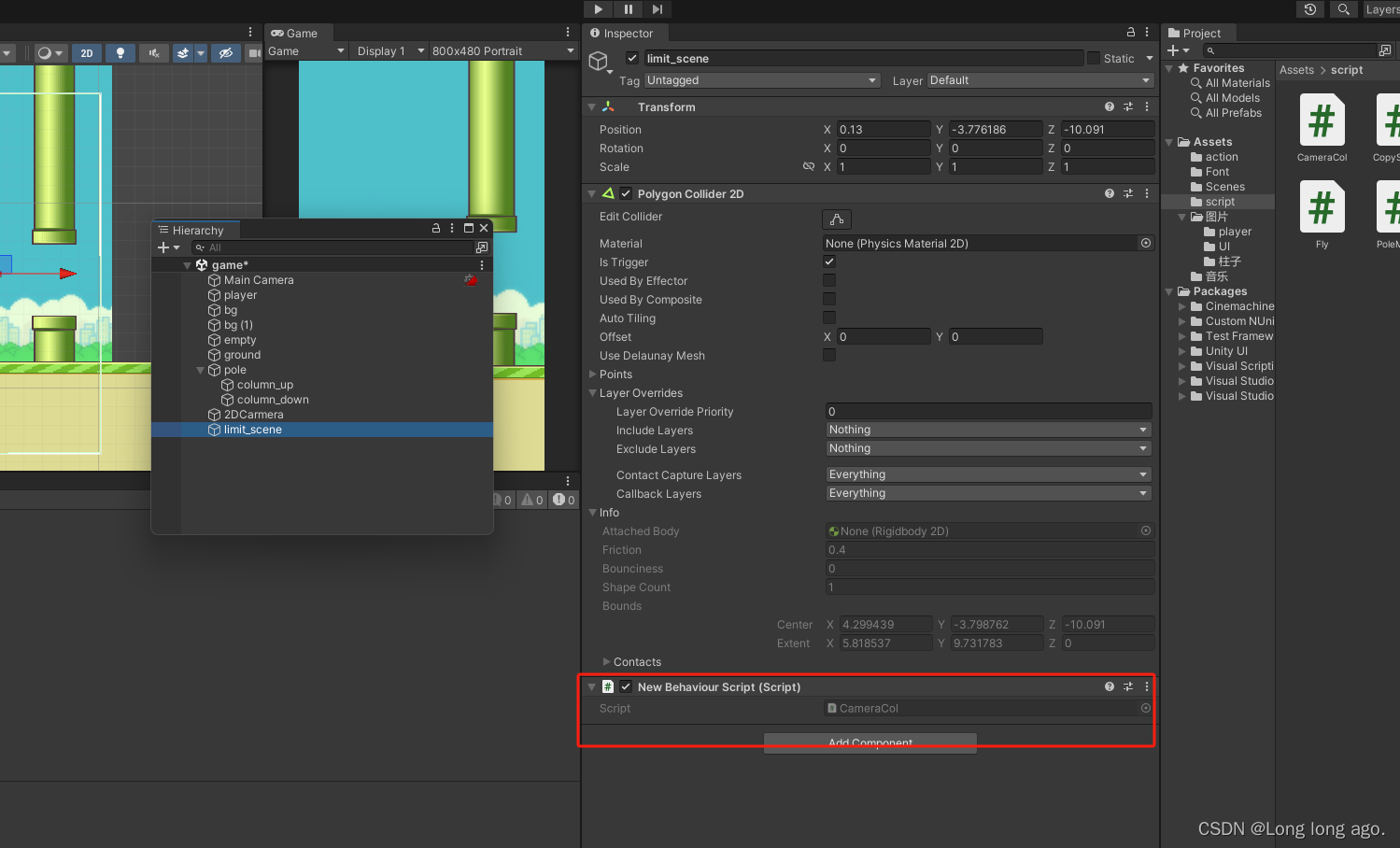
Task: Toggle 2D view mode in Scene toolbar
Action: [87, 53]
